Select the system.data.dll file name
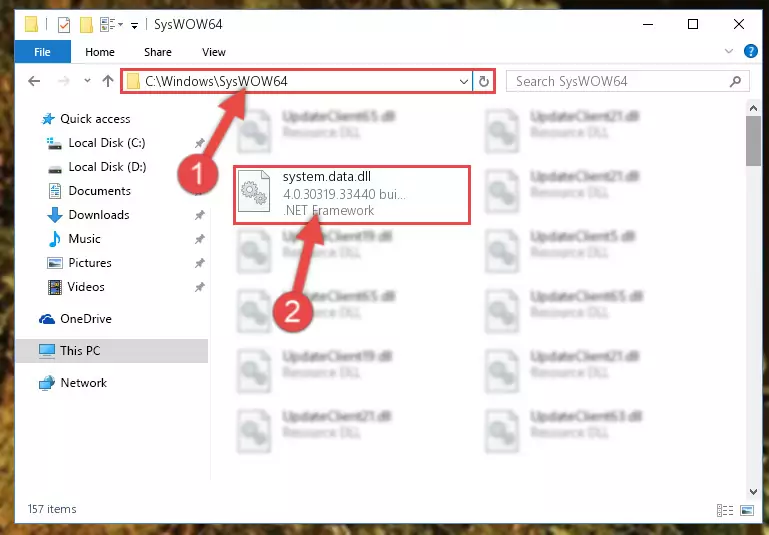 (x=327, y=177)
